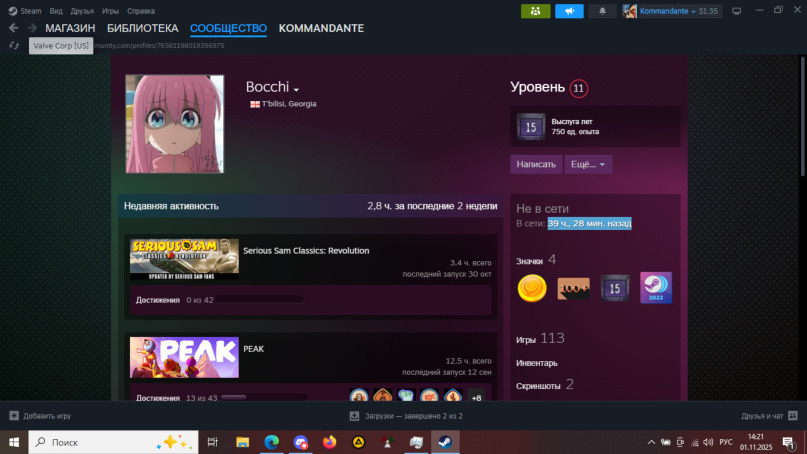The height and width of the screenshot is (454, 807).
Task: Click "Добавить игру" at bottom left
Action: pos(40,415)
